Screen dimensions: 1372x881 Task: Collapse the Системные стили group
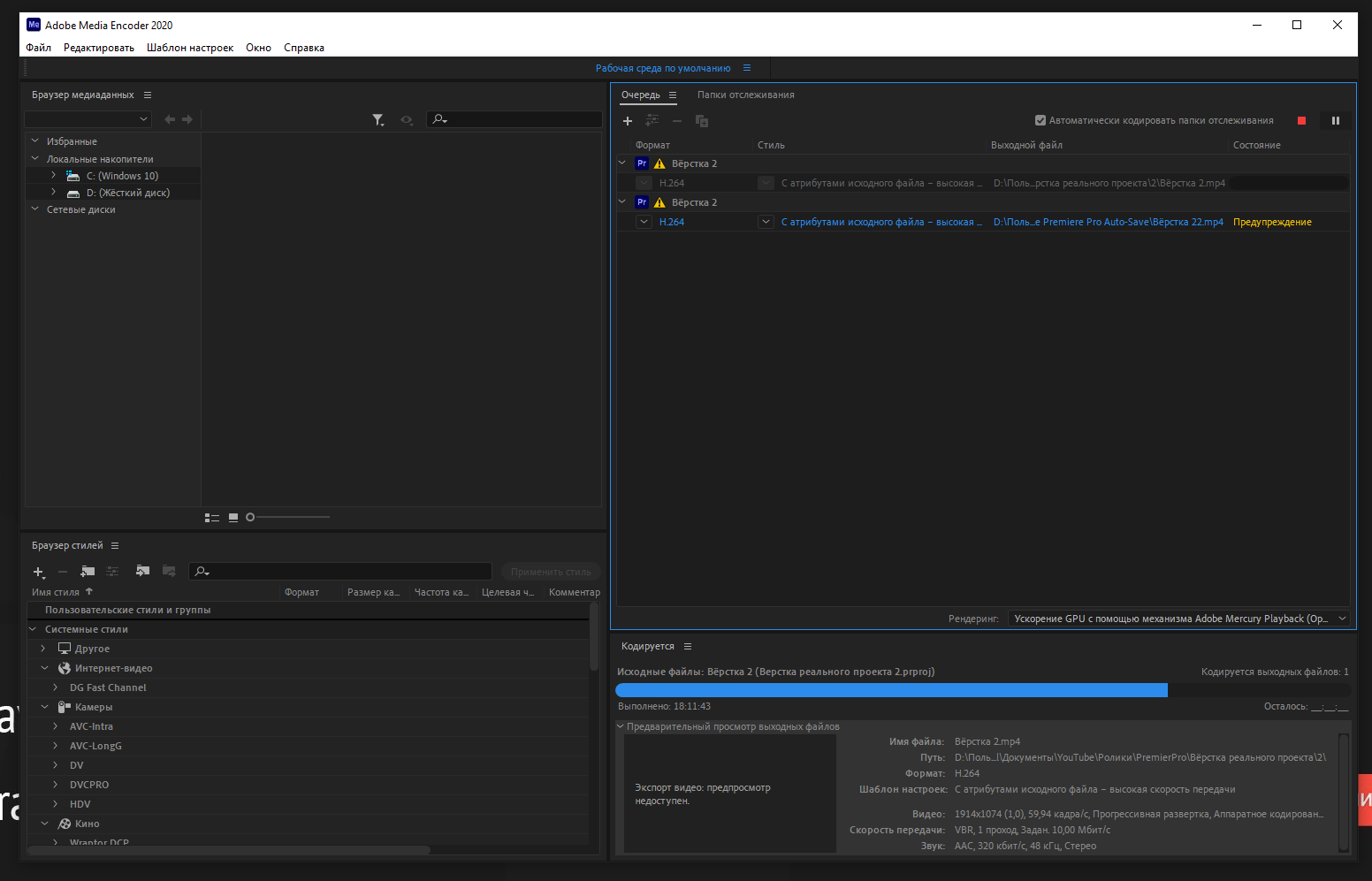click(33, 629)
